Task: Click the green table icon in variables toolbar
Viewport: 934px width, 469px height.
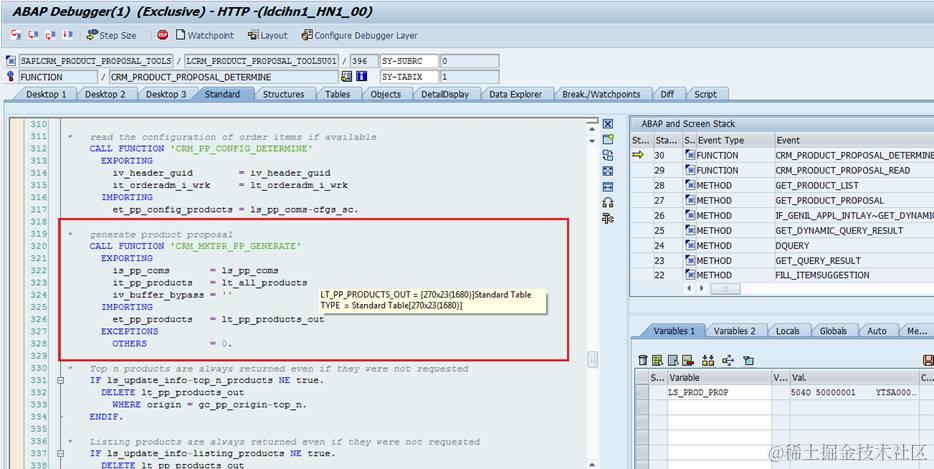Action: pos(657,360)
